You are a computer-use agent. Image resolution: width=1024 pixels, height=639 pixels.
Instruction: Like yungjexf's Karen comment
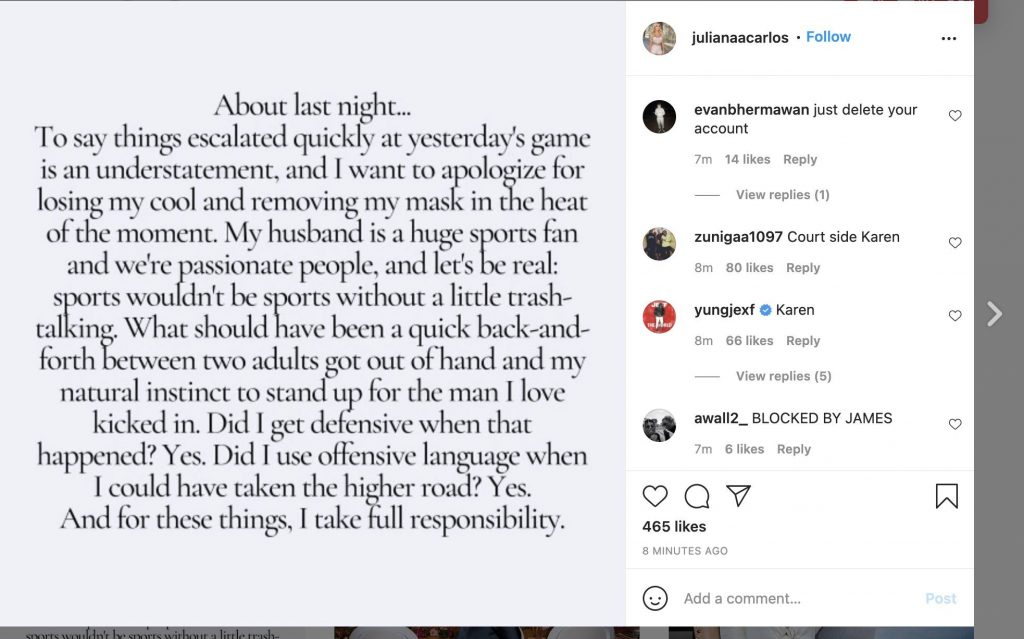(955, 316)
